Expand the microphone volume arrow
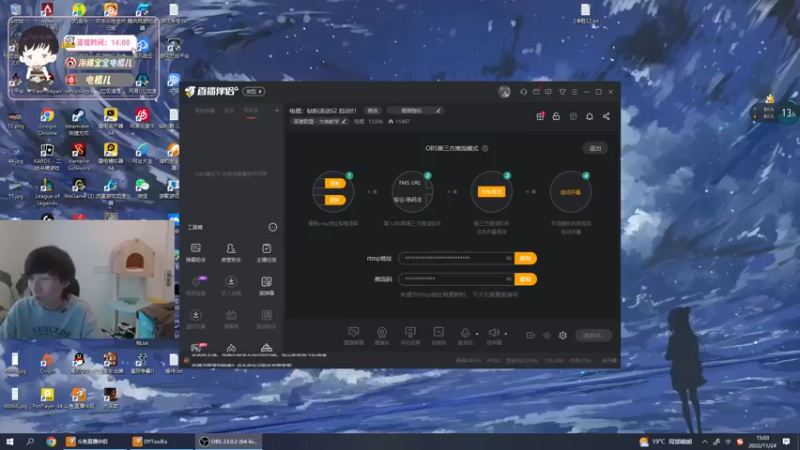This screenshot has height=450, width=800. (x=477, y=334)
